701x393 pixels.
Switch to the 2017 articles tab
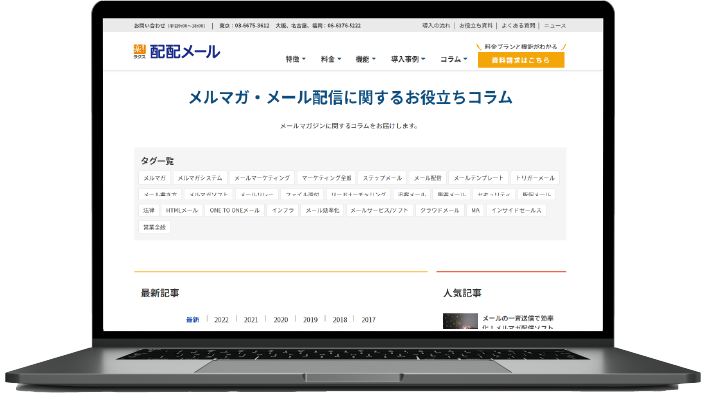tap(368, 320)
